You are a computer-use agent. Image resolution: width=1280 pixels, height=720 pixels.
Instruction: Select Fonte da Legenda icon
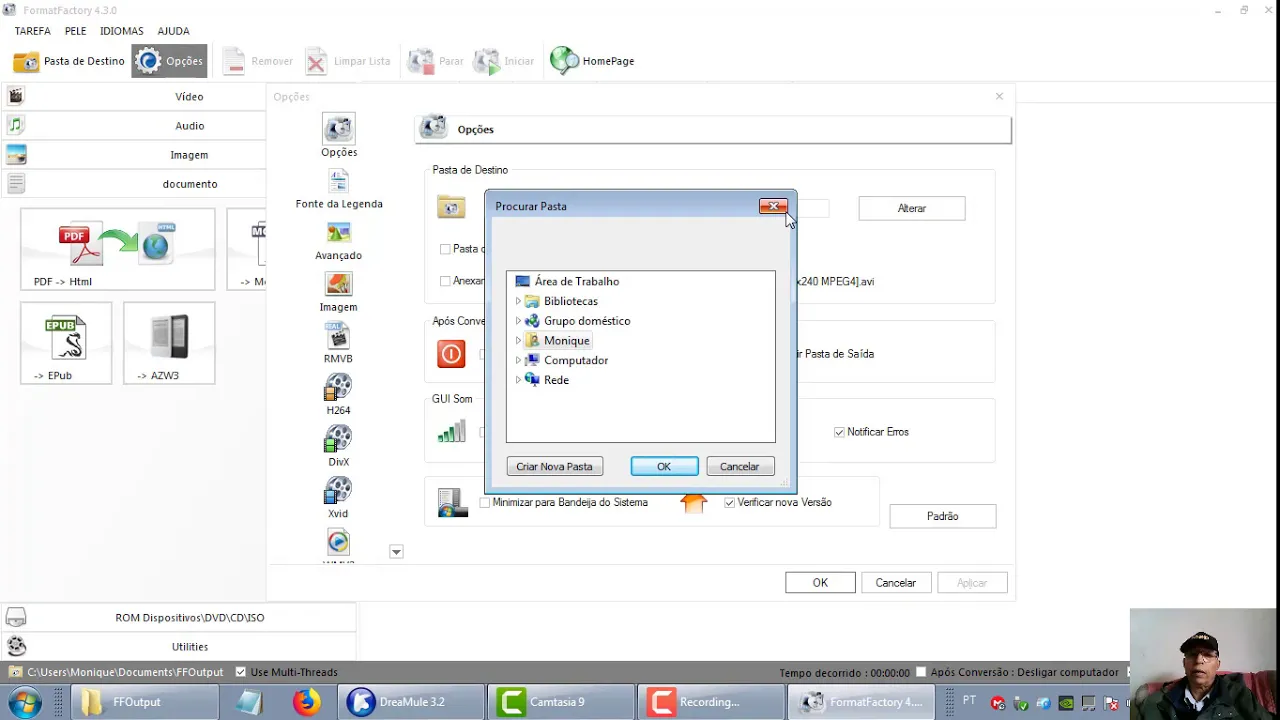point(339,181)
